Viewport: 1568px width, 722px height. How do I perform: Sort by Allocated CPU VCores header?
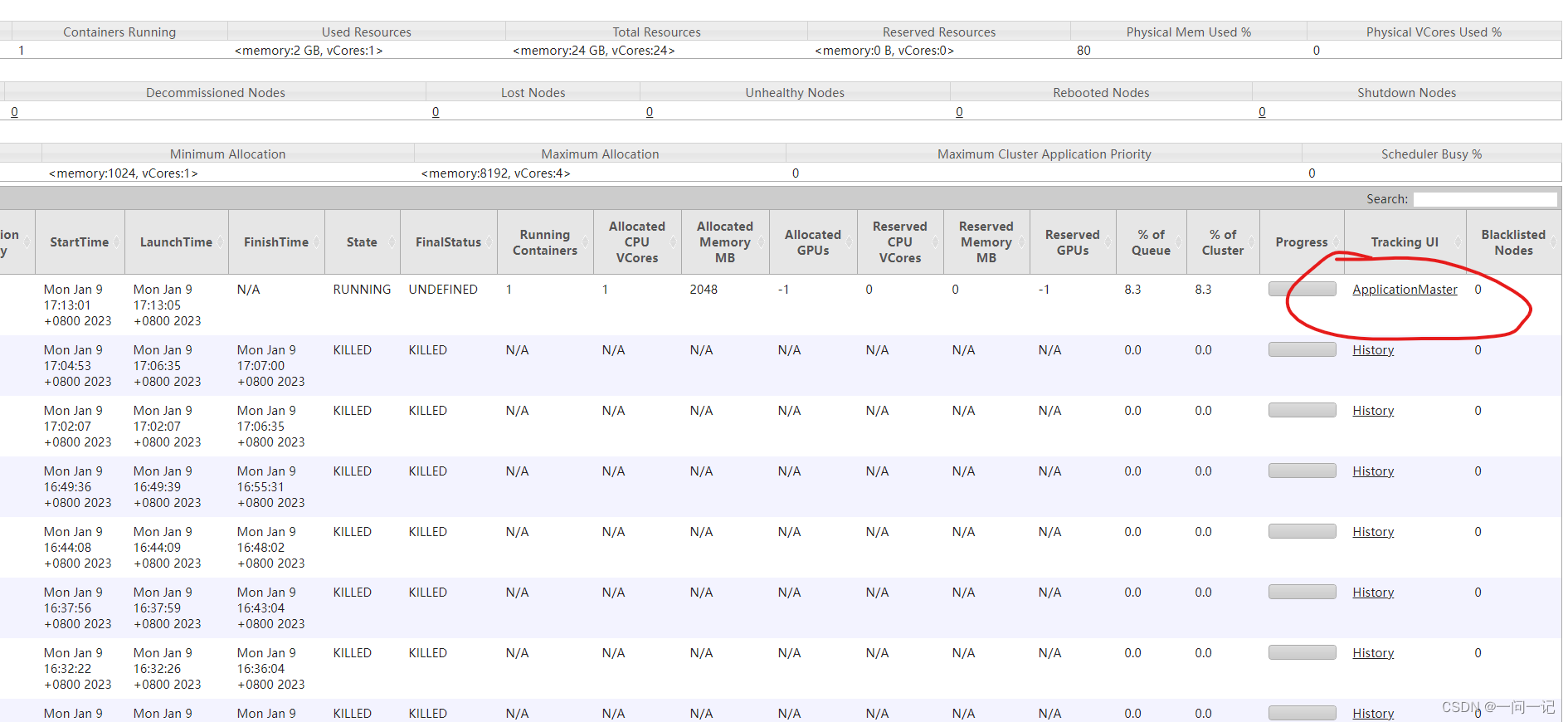coord(637,242)
